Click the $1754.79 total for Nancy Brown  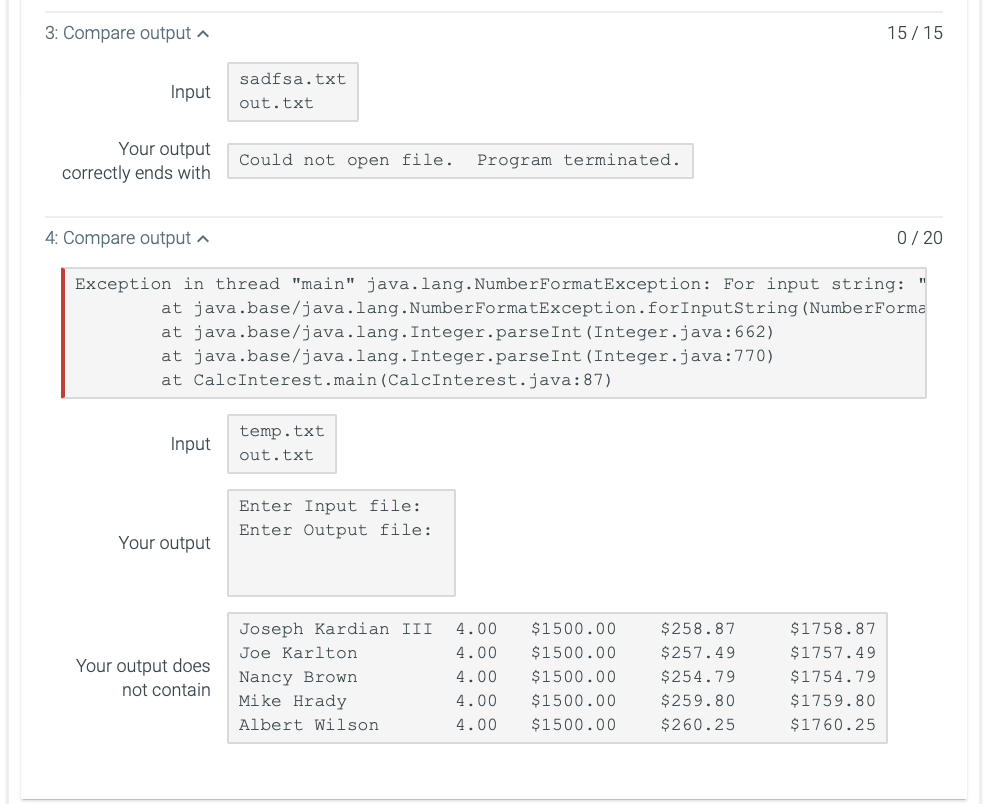coord(833,677)
